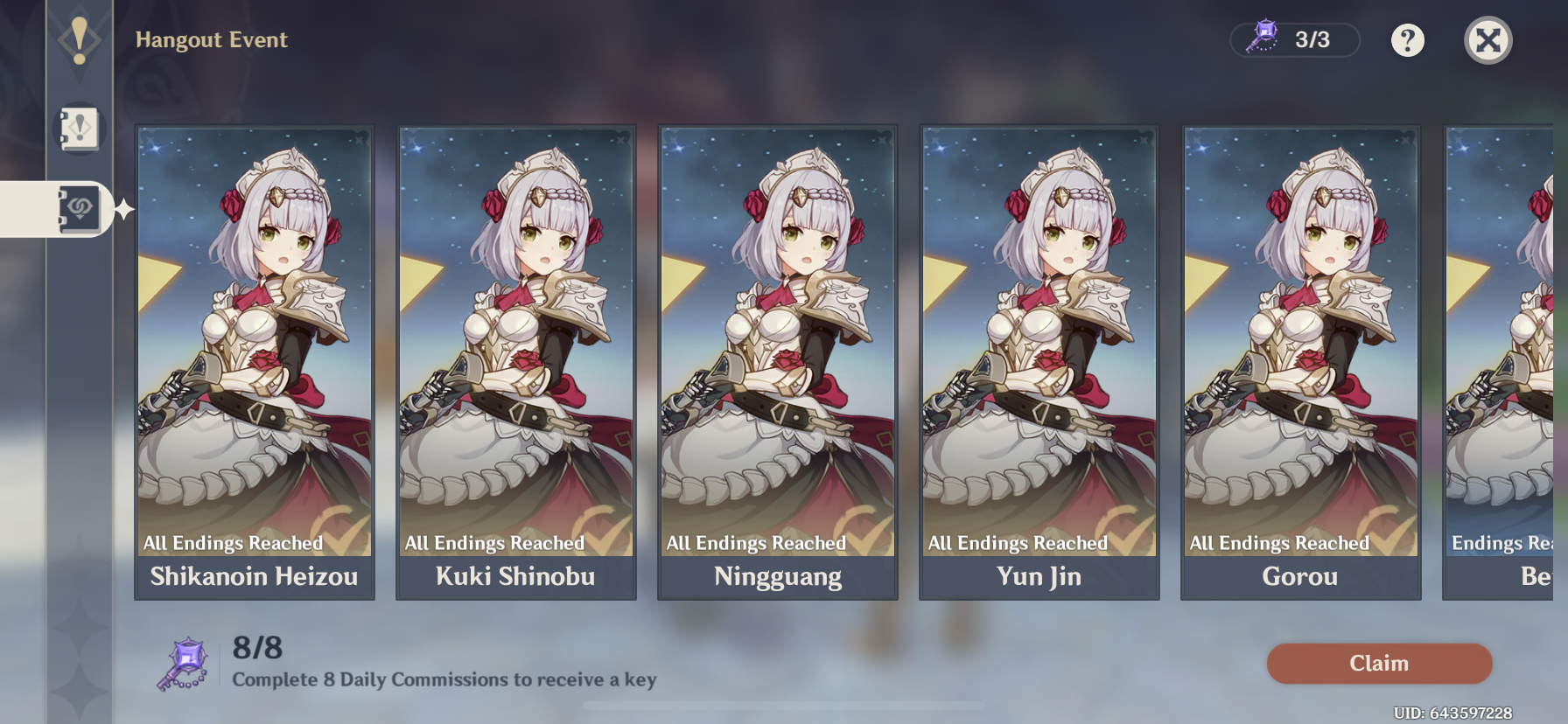The width and height of the screenshot is (1568, 724).
Task: Claim the story key reward
Action: pos(1379,664)
